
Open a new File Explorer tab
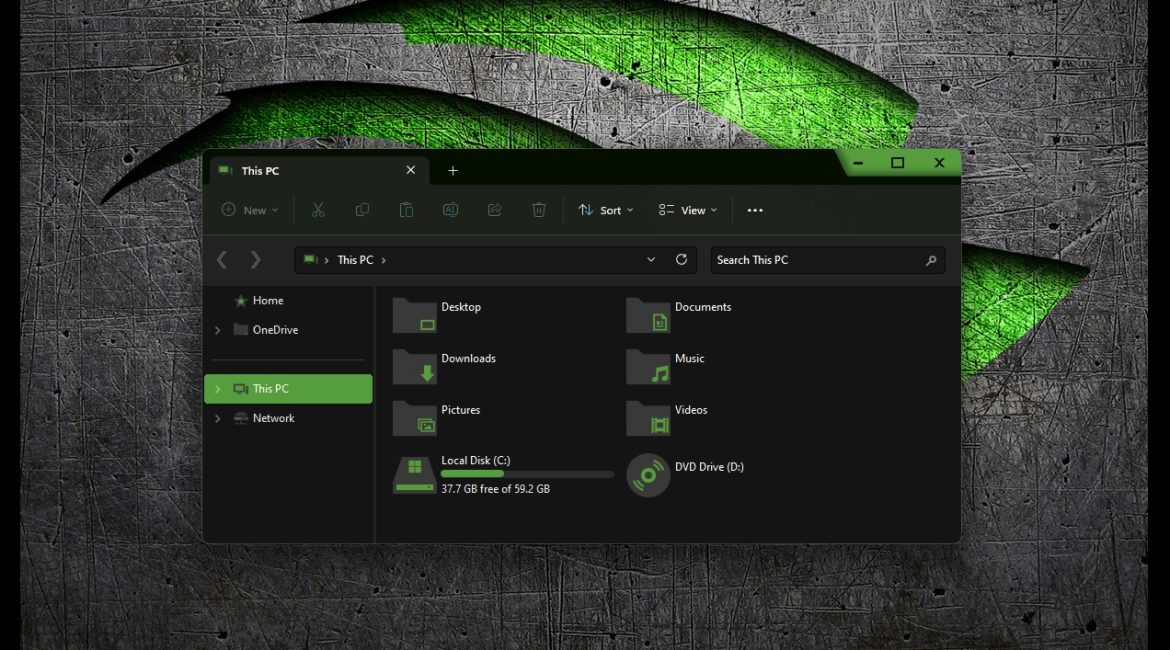point(452,170)
